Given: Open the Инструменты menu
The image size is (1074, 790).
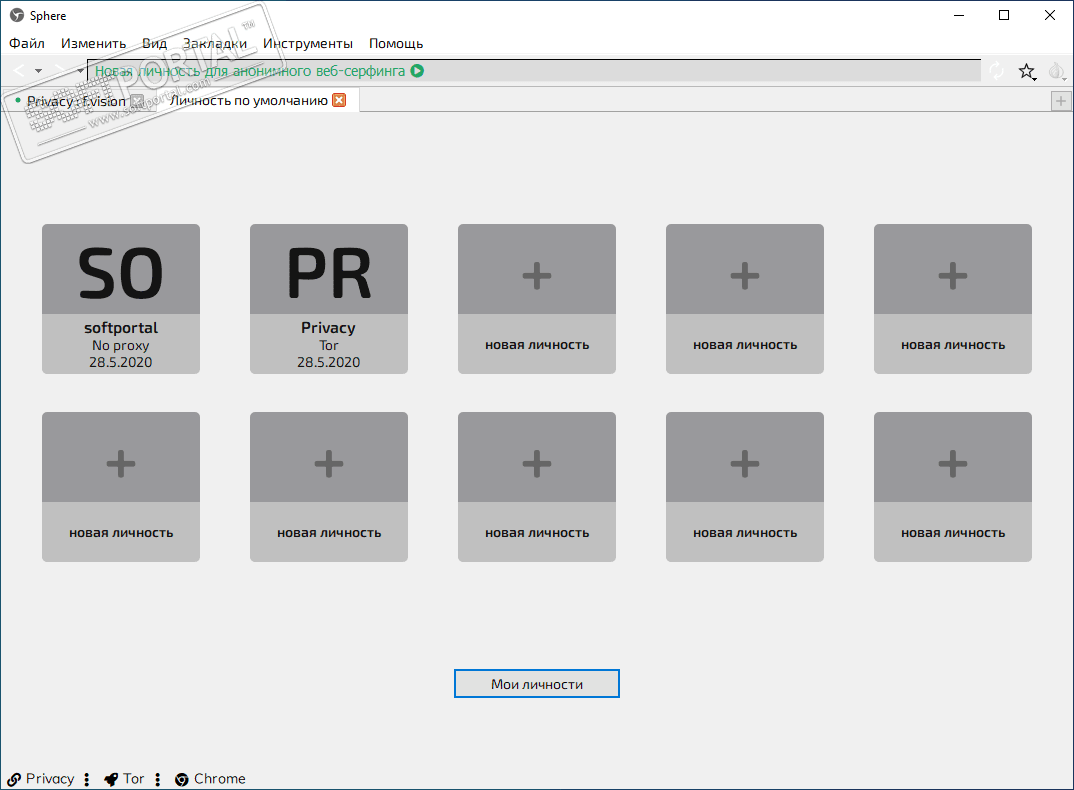Looking at the screenshot, I should click(308, 43).
